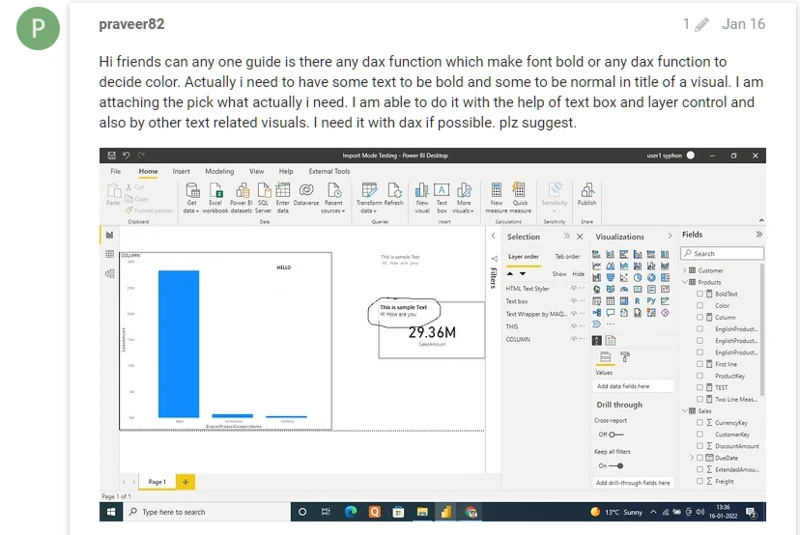Screen dimensions: 800x535
Task: Check the TEST field checkbox
Action: coord(699,388)
